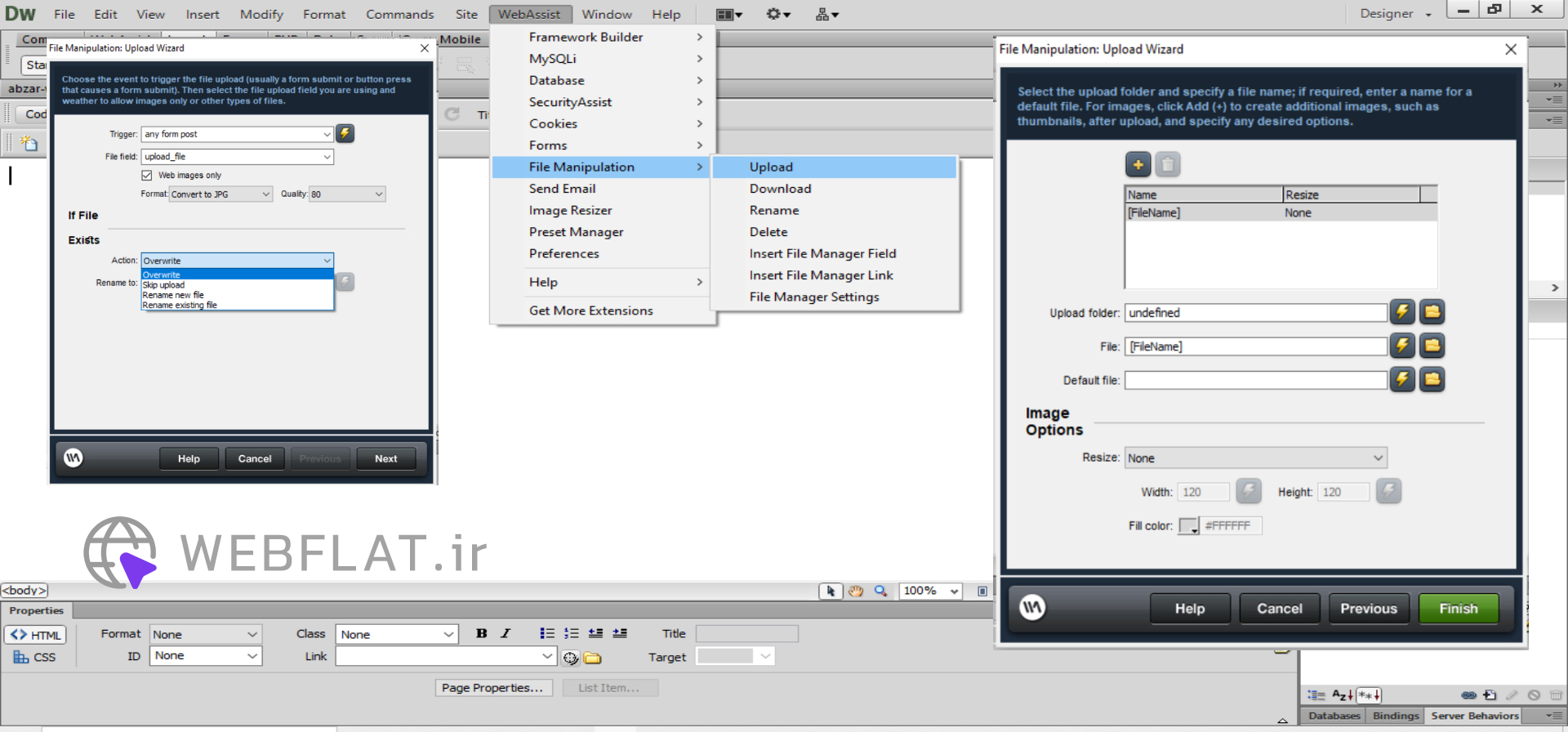Open the Format dropdown in Properties
Viewport: 1568px width, 732px height.
point(206,634)
